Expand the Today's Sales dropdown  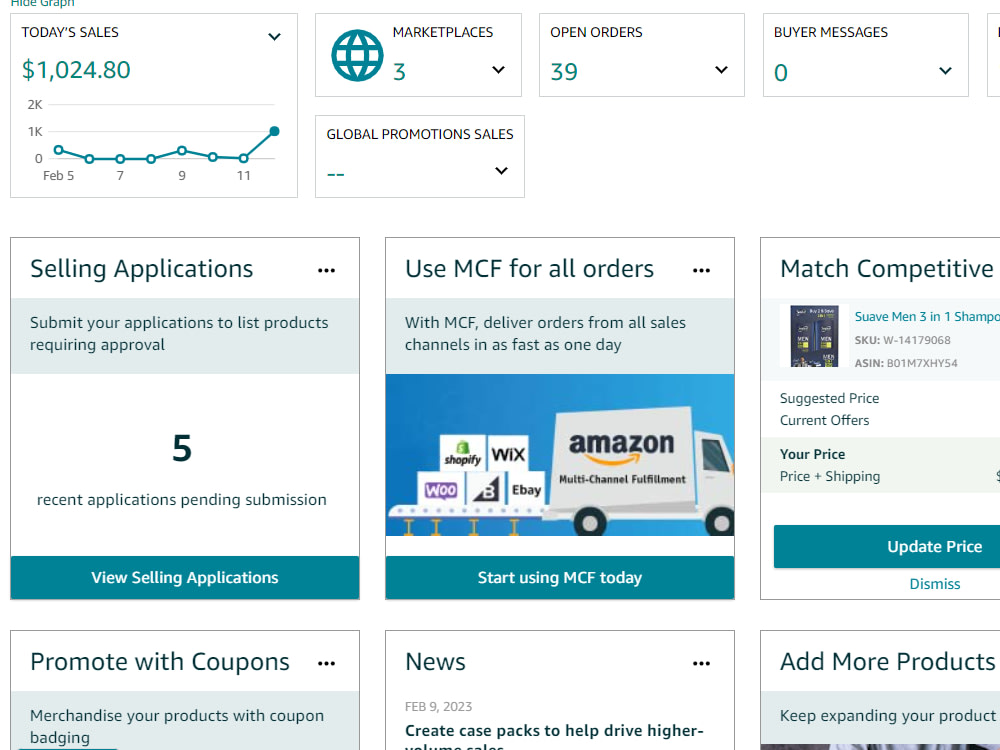point(274,36)
